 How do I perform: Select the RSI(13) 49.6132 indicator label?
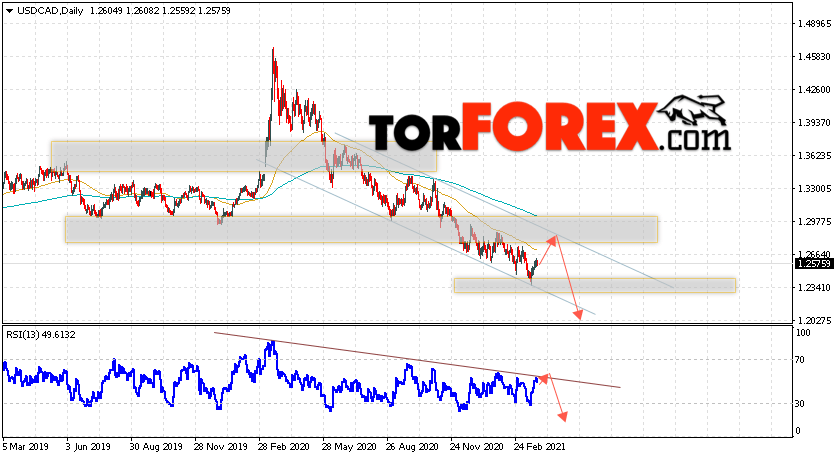41,335
